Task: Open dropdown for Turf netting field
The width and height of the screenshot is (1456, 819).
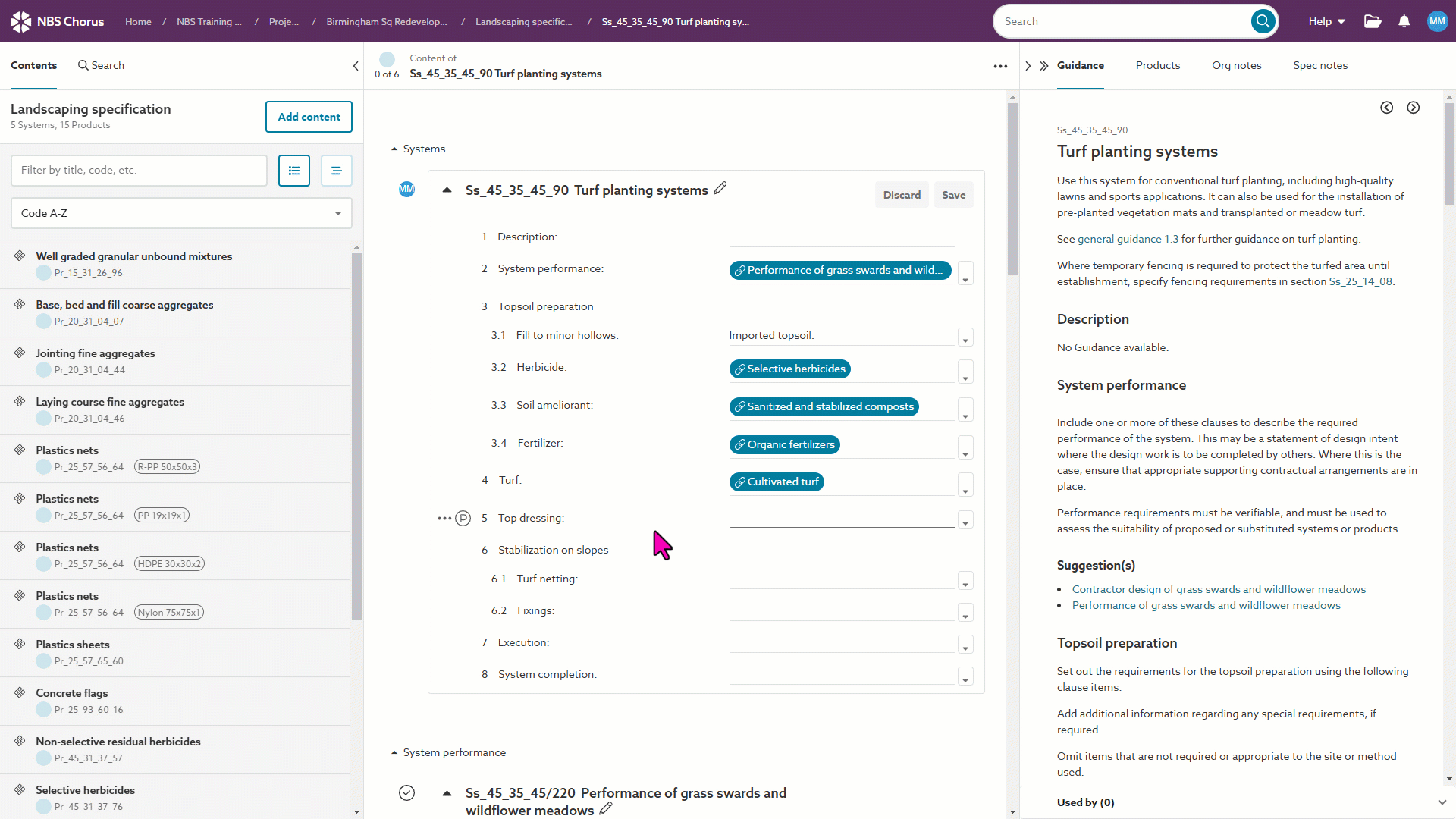Action: point(965,582)
